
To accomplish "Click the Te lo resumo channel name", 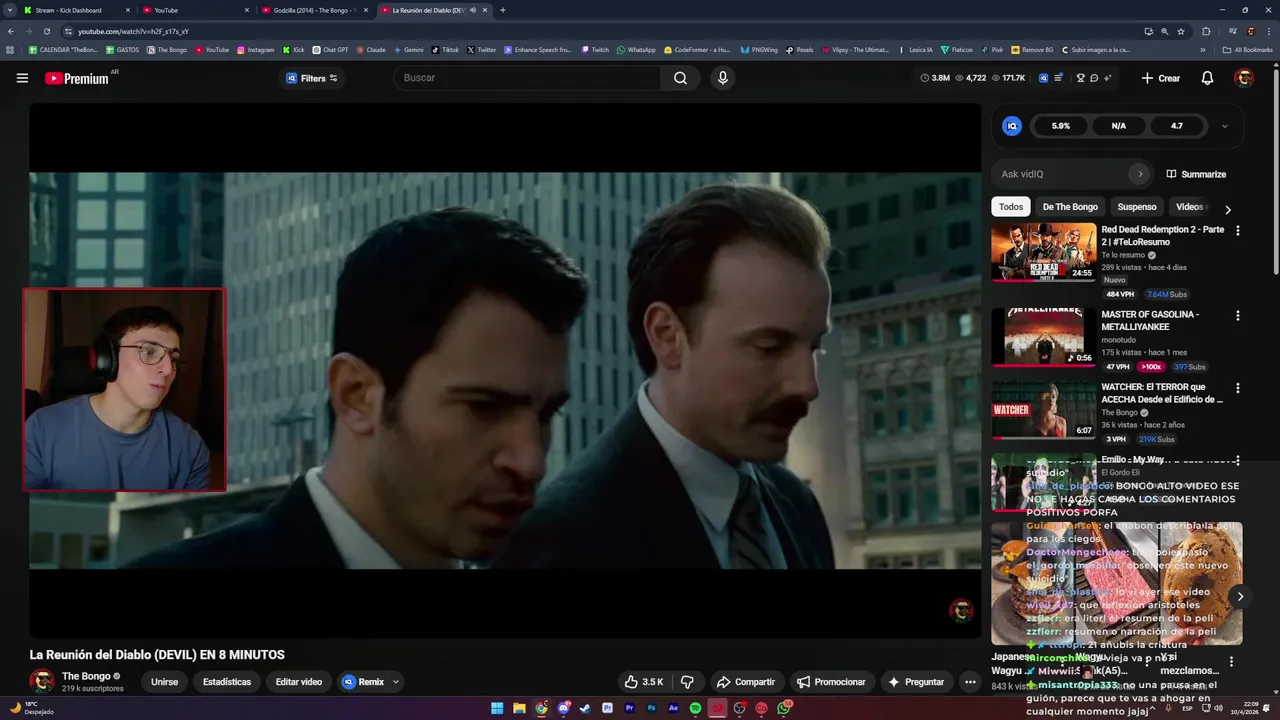I will (x=1123, y=255).
